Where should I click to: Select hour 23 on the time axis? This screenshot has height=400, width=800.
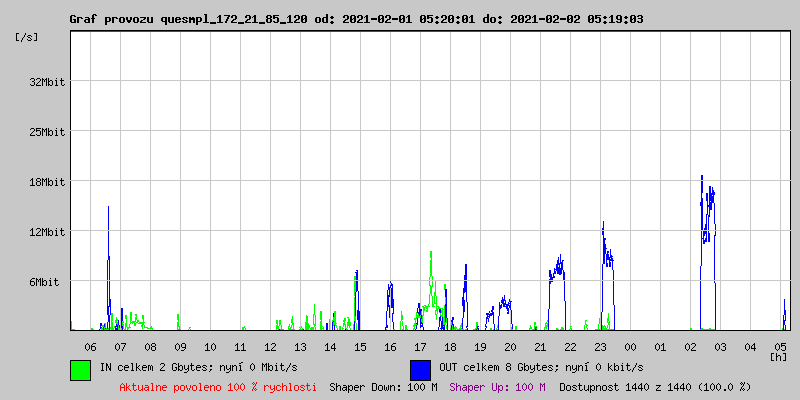tap(600, 346)
